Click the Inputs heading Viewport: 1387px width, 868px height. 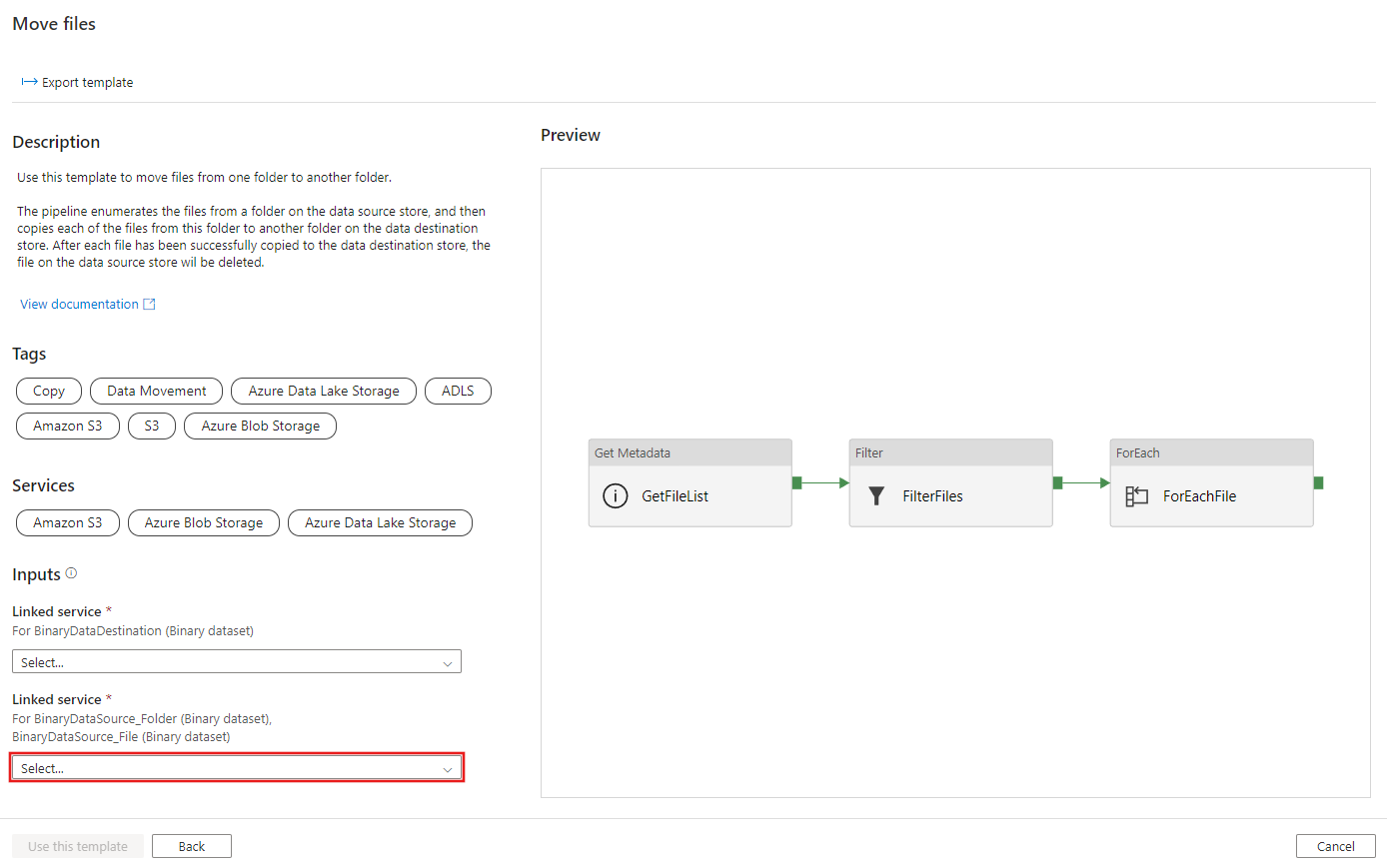(x=36, y=574)
